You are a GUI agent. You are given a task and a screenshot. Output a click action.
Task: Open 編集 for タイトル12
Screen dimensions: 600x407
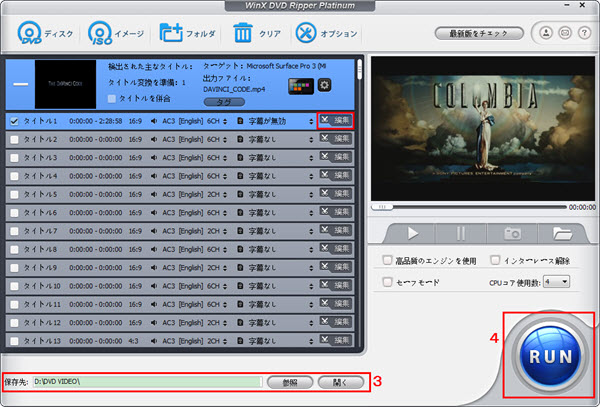point(336,322)
